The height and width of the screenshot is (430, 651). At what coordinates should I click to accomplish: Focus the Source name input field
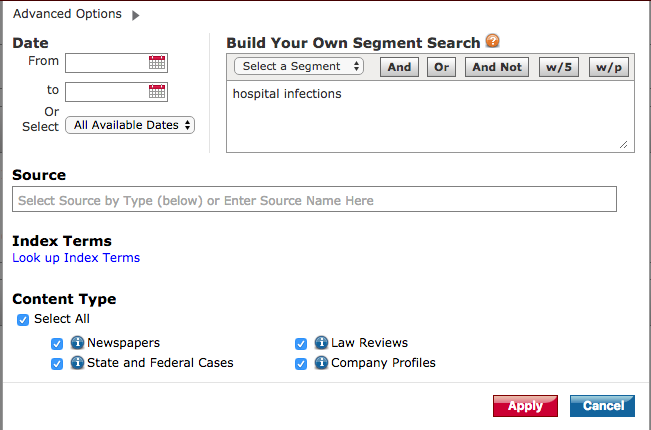point(314,199)
